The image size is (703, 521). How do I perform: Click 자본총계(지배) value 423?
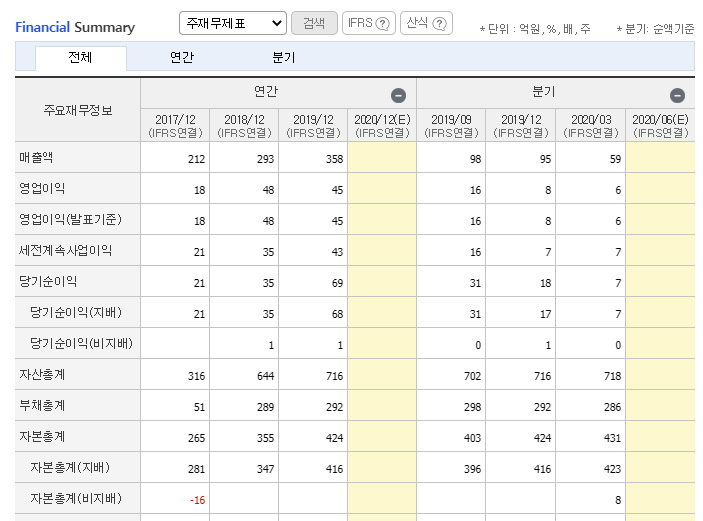click(x=612, y=469)
